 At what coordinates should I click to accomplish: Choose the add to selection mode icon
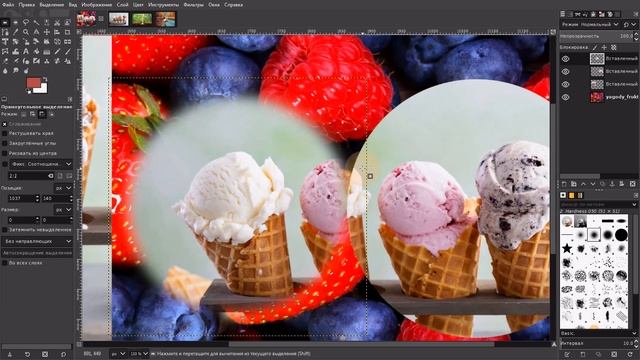[x=32, y=114]
